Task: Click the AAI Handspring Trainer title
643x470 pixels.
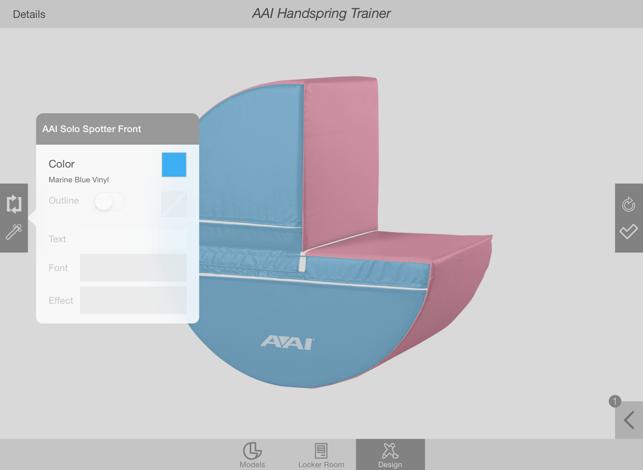Action: point(321,14)
